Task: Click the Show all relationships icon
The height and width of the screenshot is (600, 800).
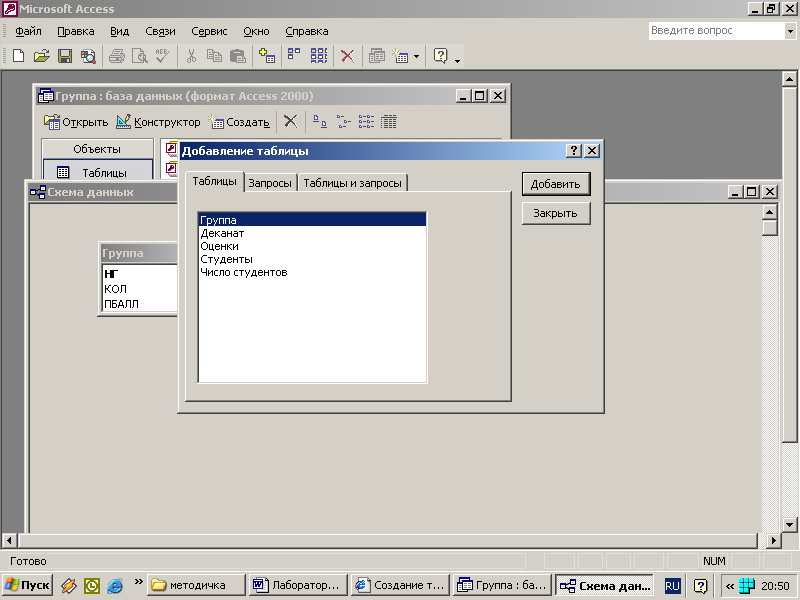Action: [319, 56]
